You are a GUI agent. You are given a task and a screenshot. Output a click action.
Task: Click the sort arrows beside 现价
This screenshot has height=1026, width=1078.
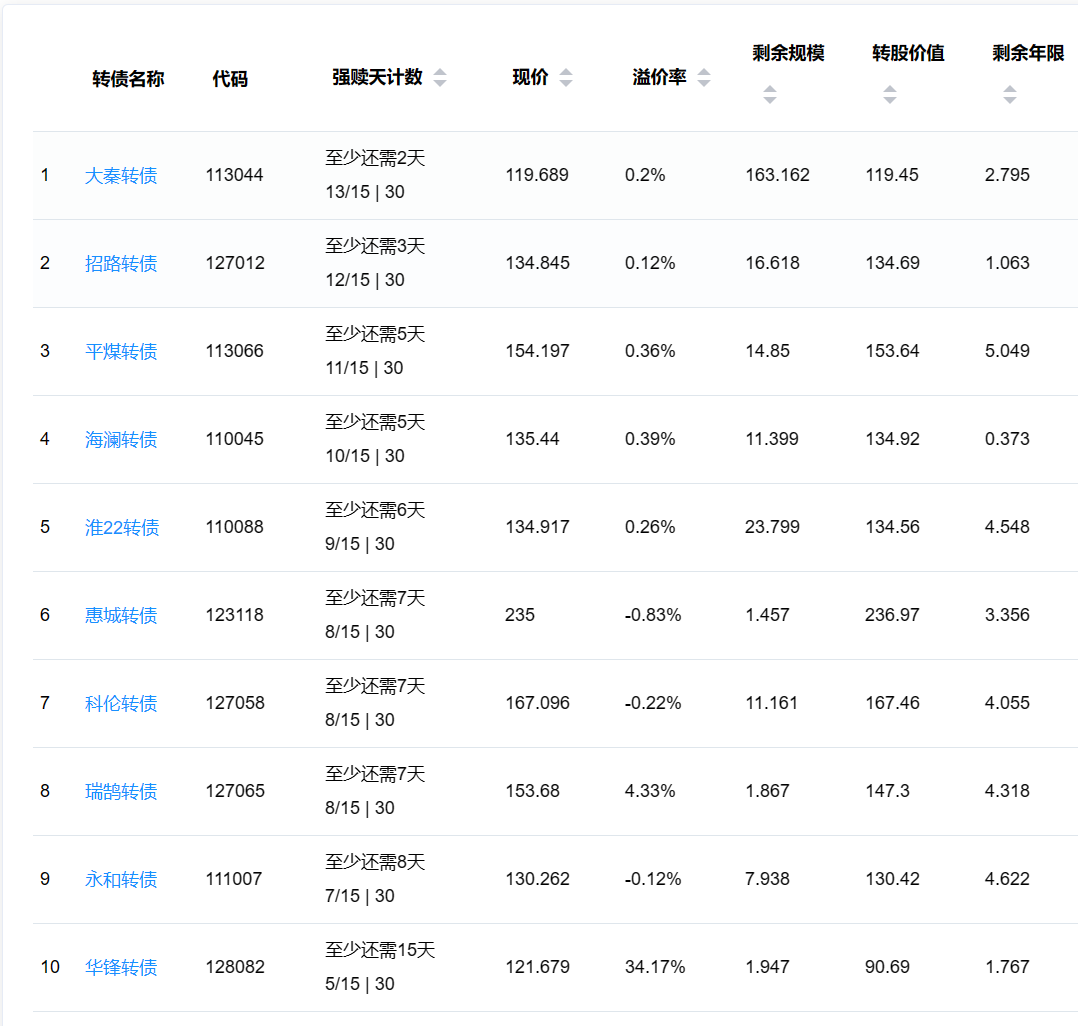566,78
